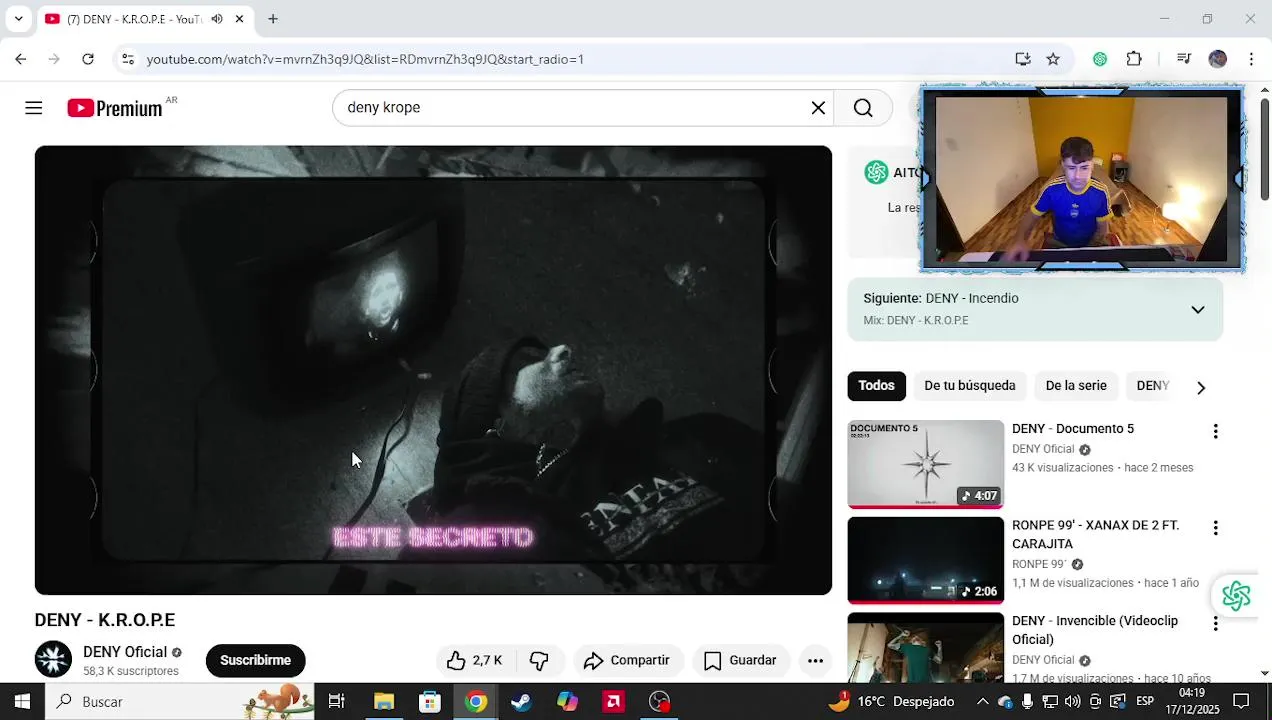Open the DENY Oficial channel name link

point(125,652)
